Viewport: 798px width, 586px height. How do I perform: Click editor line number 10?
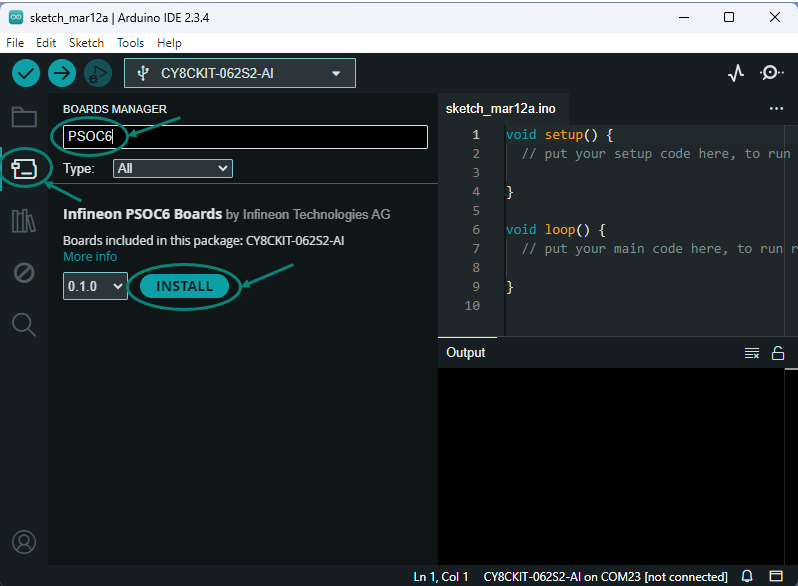472,305
